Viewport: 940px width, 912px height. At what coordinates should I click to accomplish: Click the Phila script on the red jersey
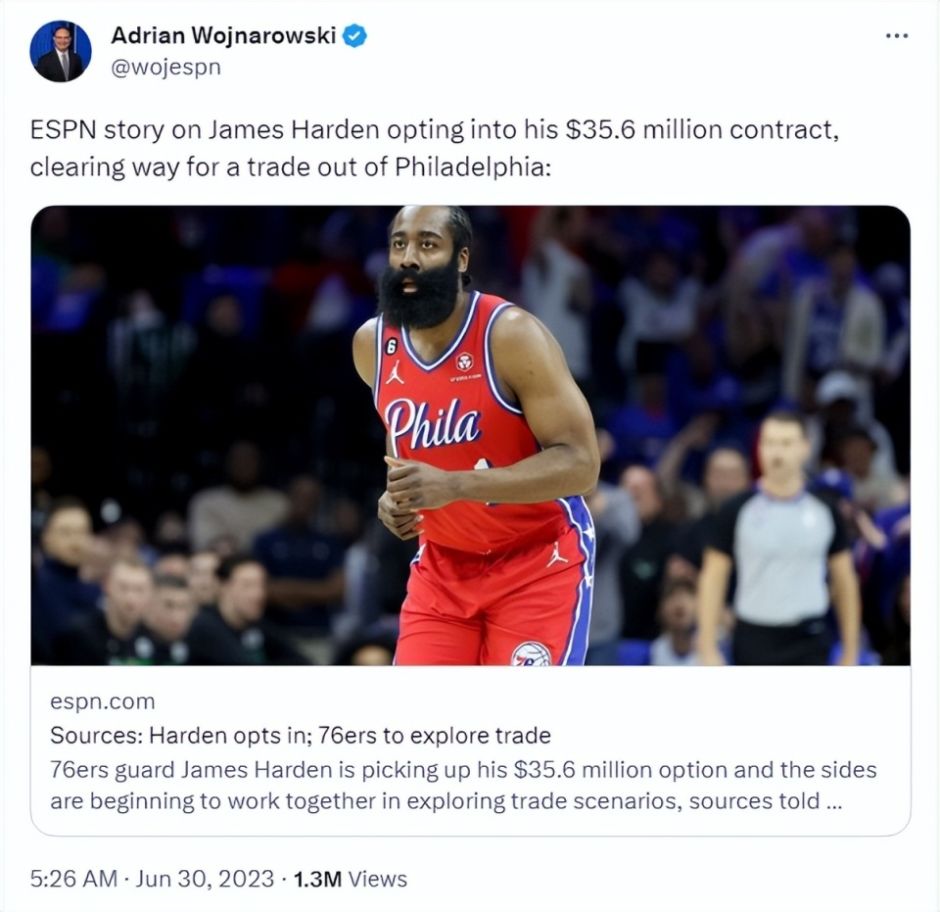[x=433, y=424]
